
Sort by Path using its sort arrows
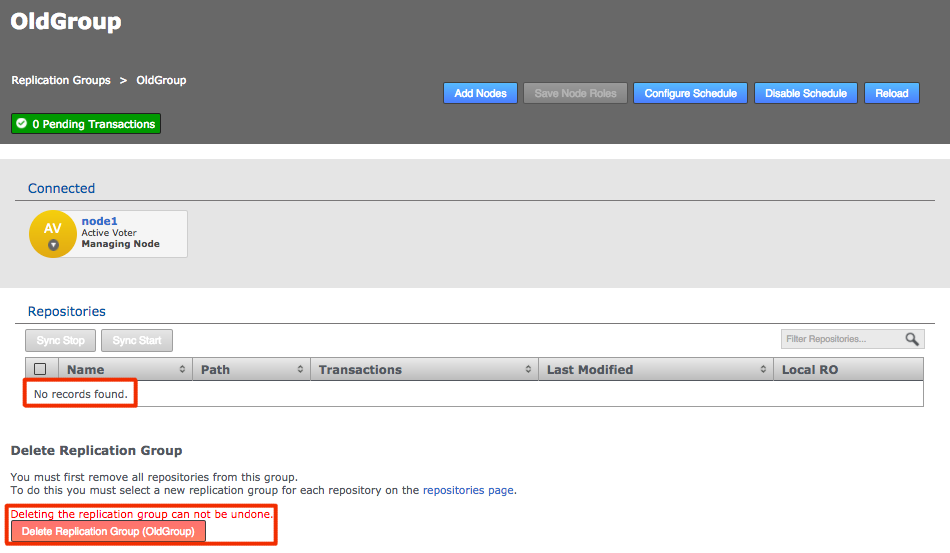[x=300, y=370]
